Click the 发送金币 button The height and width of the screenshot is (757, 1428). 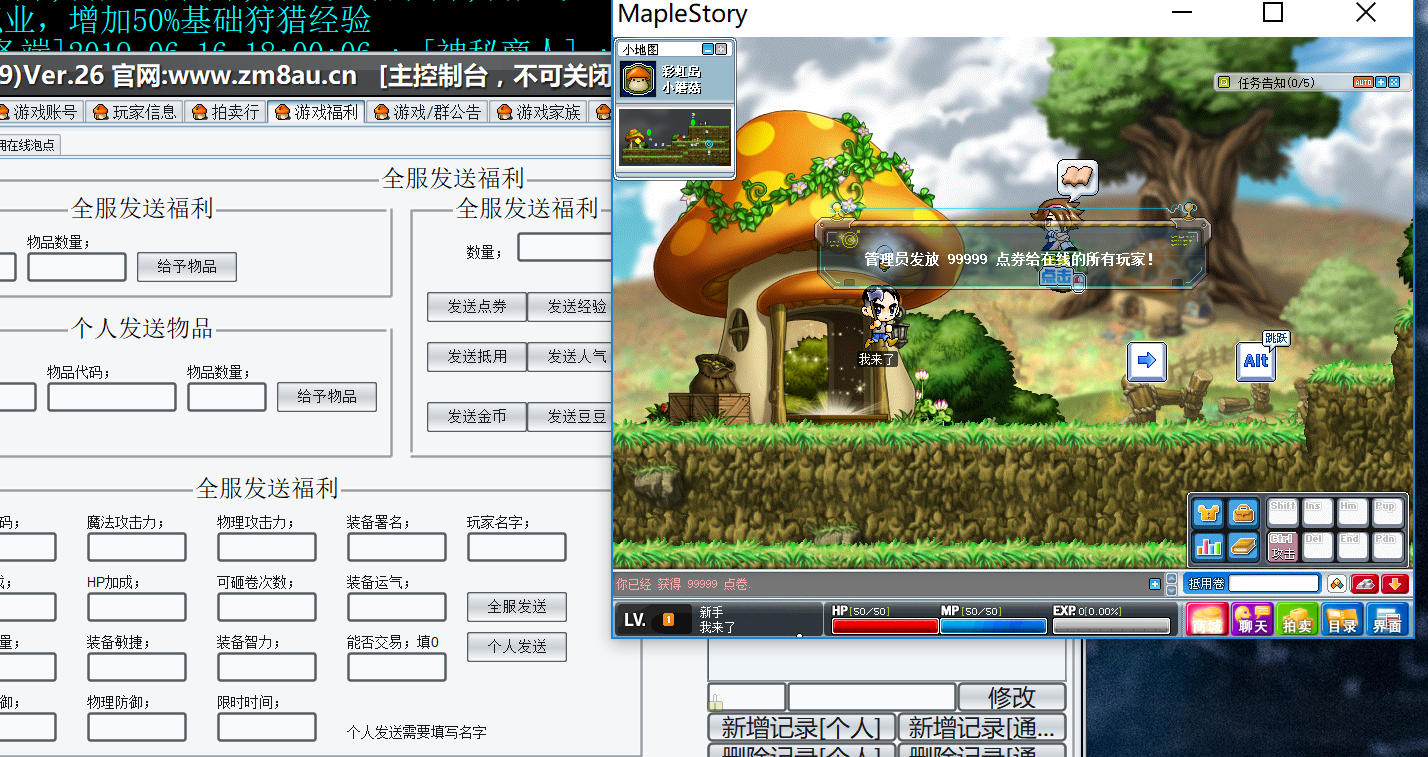pos(477,417)
